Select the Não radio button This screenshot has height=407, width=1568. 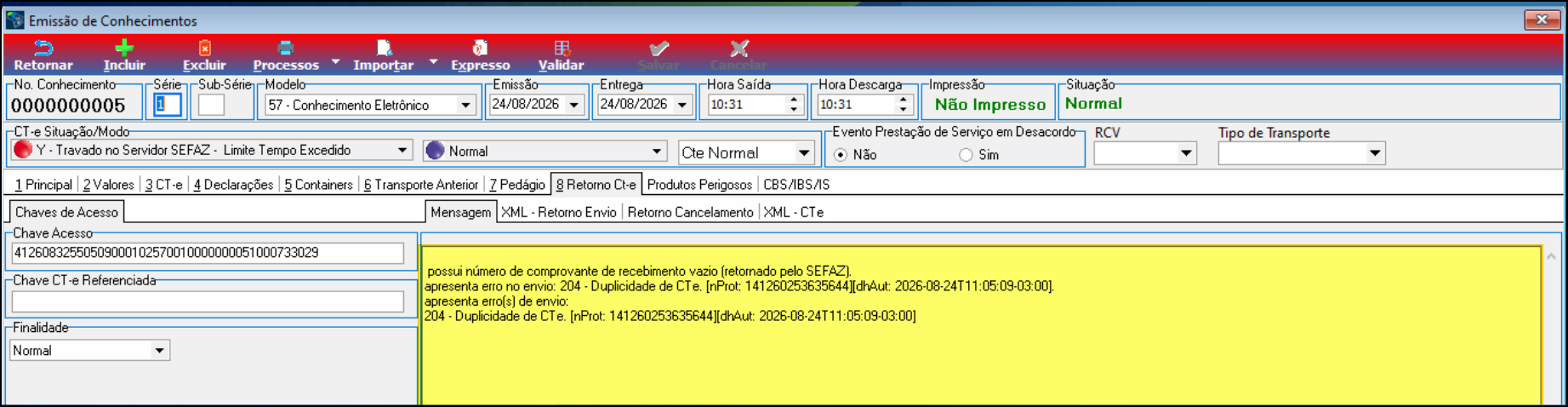pyautogui.click(x=841, y=155)
